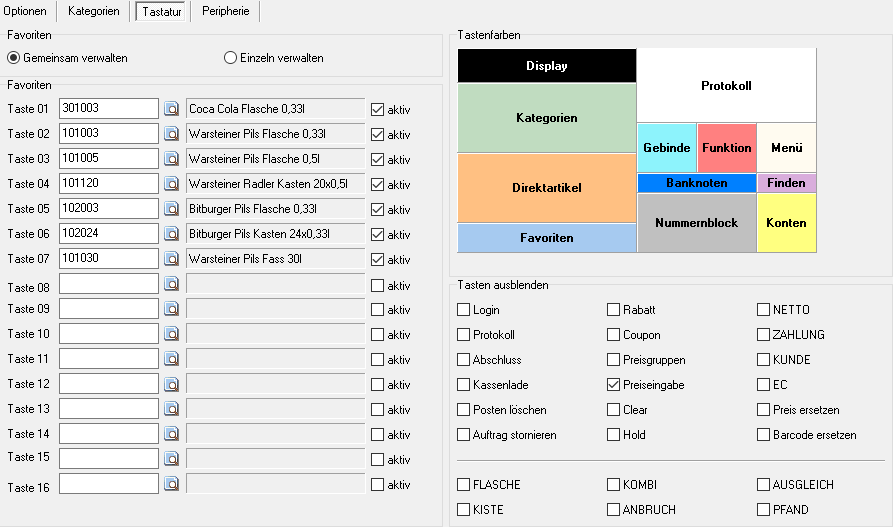The image size is (893, 527).
Task: Open article search for Taste 06
Action: coord(171,234)
